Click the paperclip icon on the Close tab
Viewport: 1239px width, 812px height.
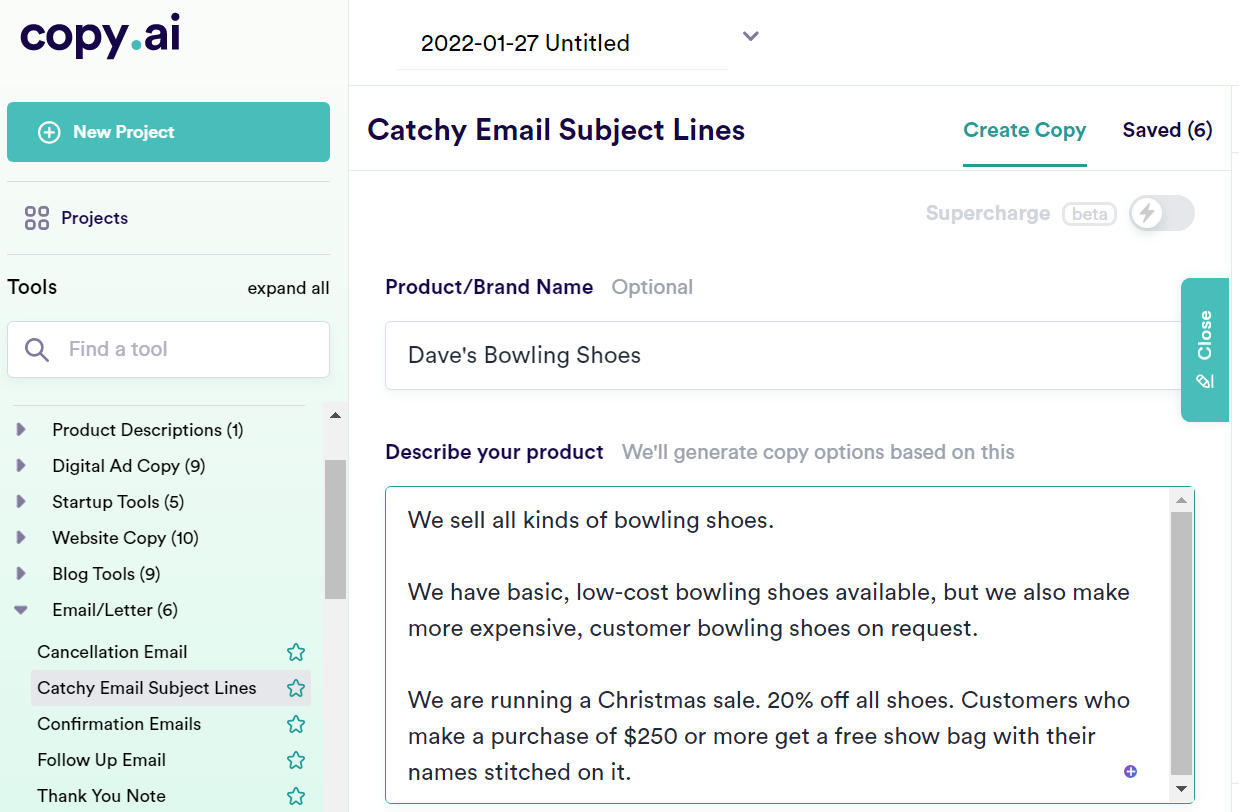click(x=1204, y=383)
